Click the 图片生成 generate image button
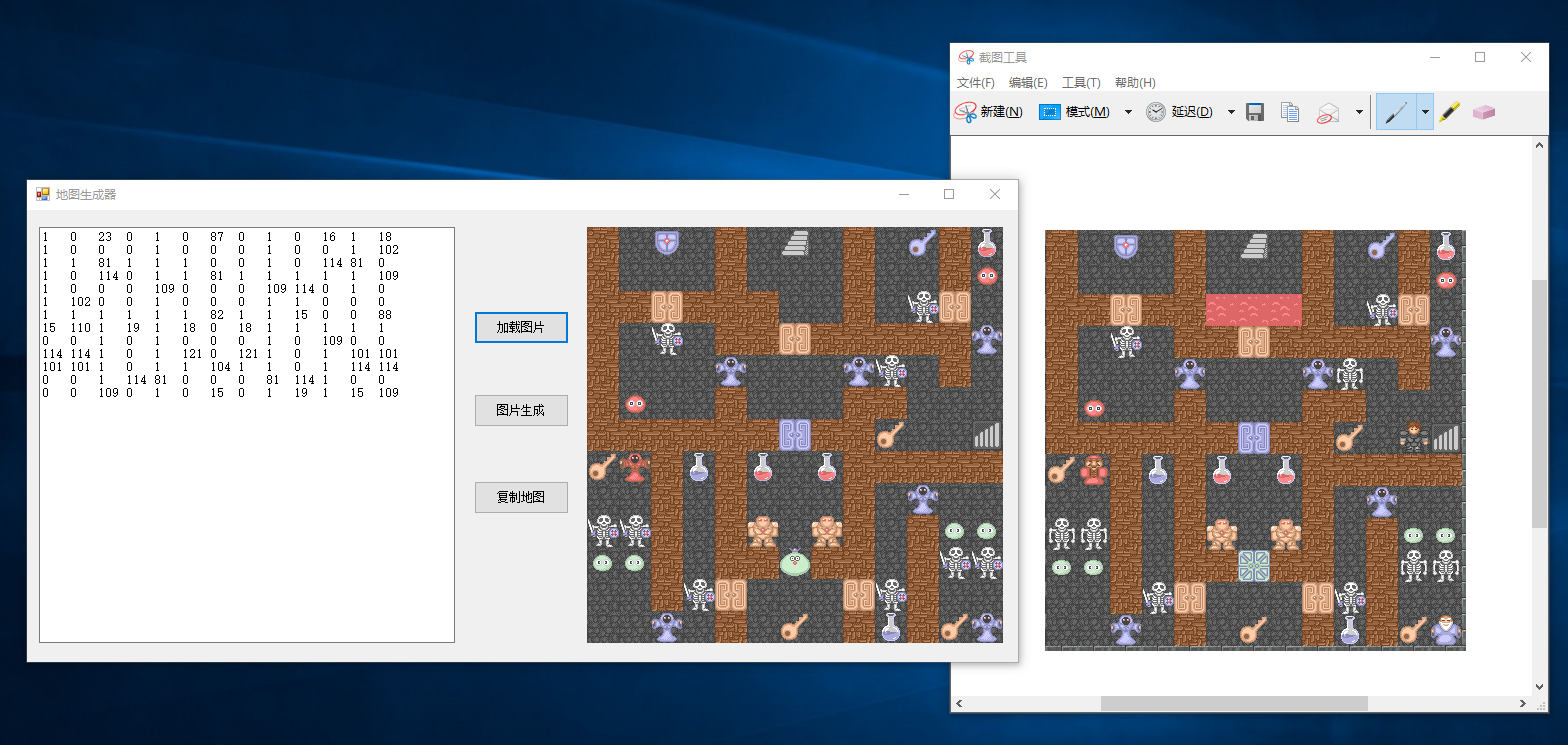The image size is (1568, 745). click(x=521, y=411)
